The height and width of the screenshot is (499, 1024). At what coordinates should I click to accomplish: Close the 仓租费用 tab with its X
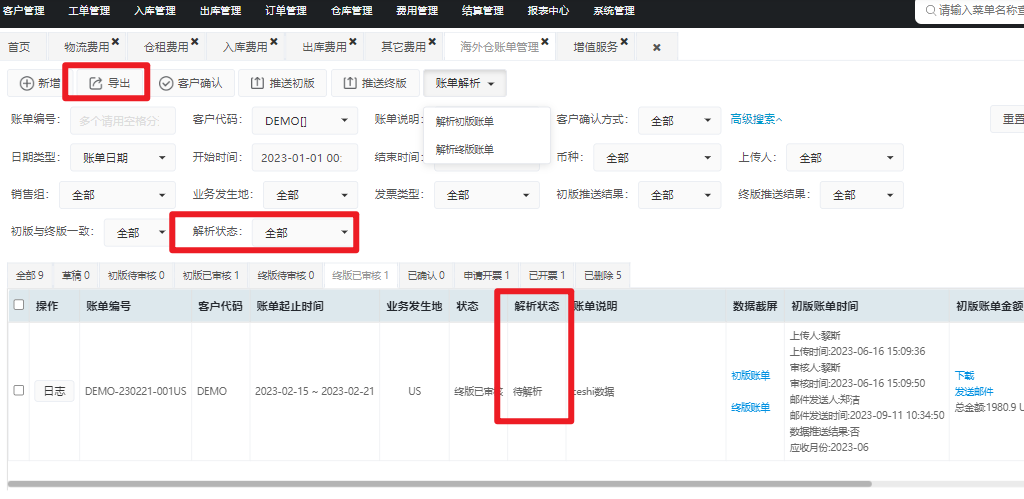tap(195, 42)
